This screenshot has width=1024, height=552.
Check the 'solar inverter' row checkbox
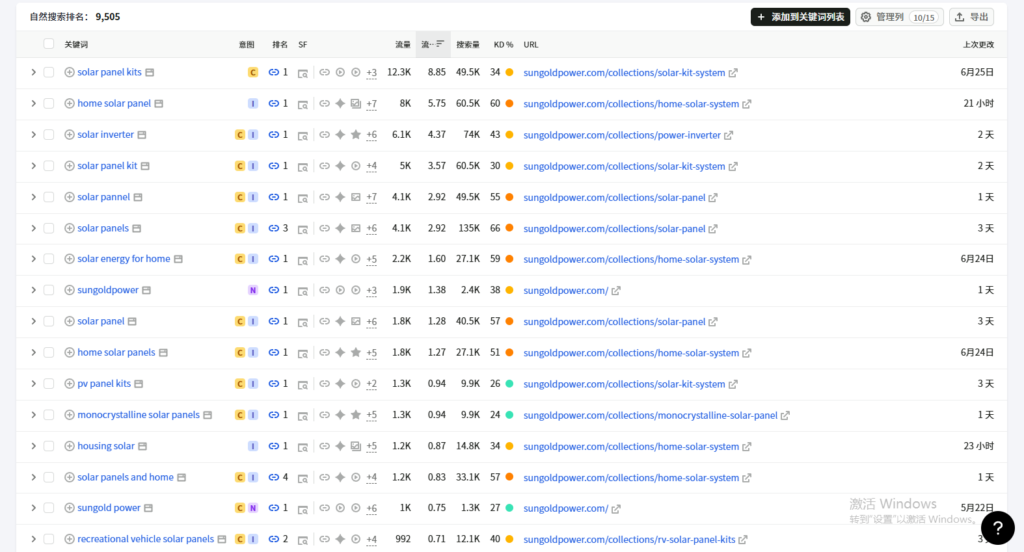[x=48, y=135]
